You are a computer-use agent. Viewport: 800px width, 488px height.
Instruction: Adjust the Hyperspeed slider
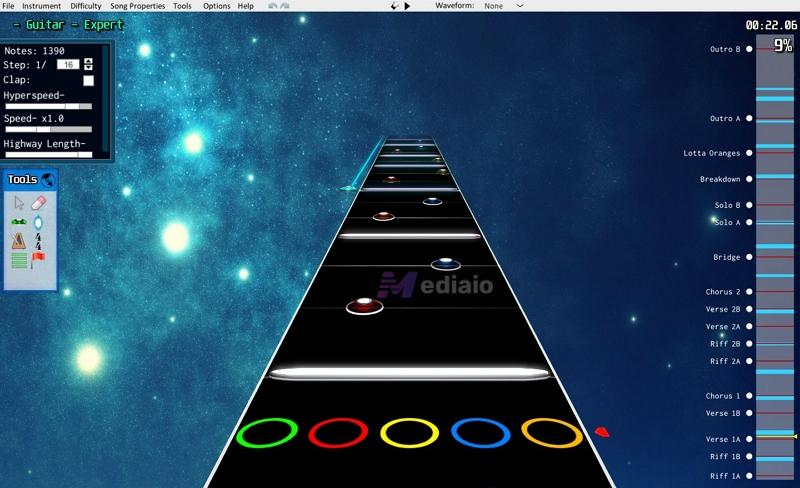pyautogui.click(x=48, y=106)
